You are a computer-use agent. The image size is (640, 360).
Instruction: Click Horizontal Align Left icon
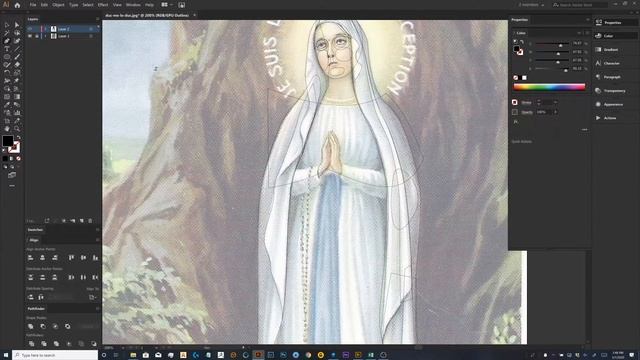point(31,258)
